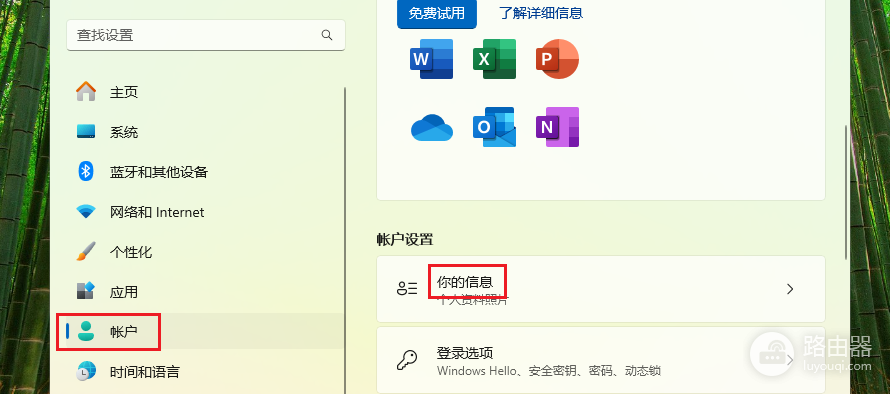Open the 系统 settings category

[205, 132]
